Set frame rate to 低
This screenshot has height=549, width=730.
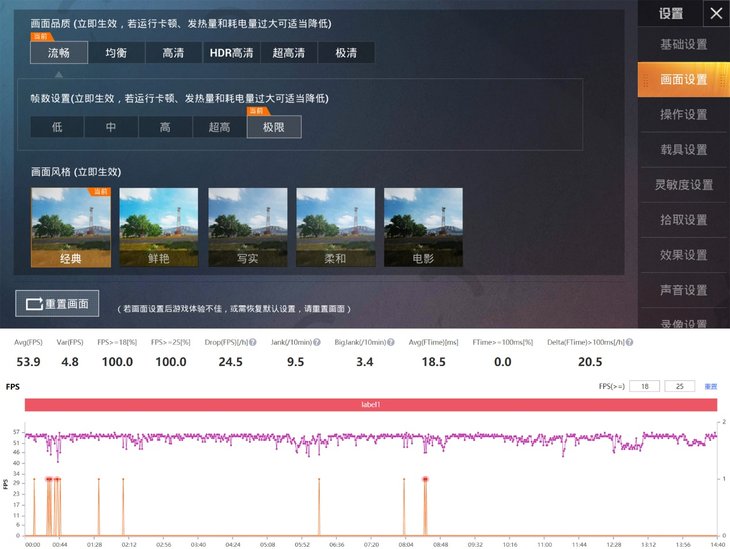[x=57, y=127]
